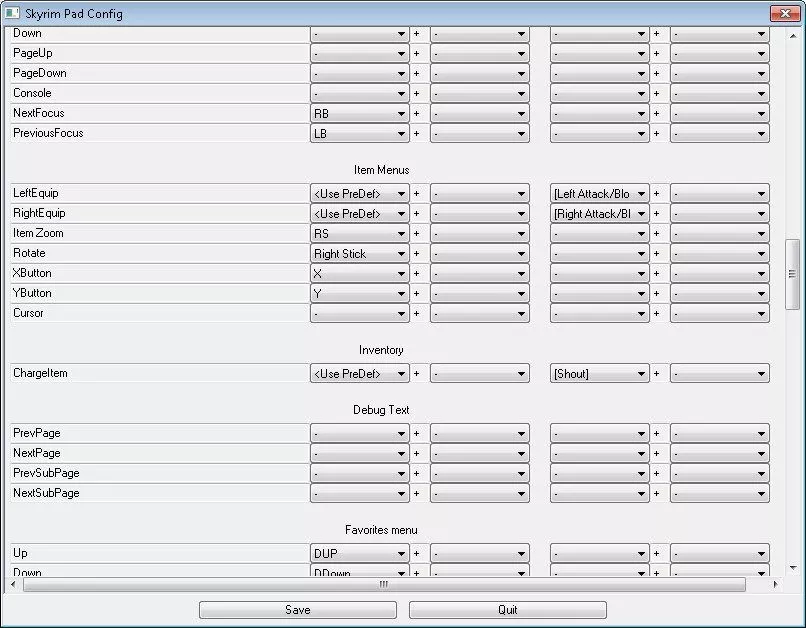Click the NextFocus label
This screenshot has width=806, height=628.
(x=39, y=113)
